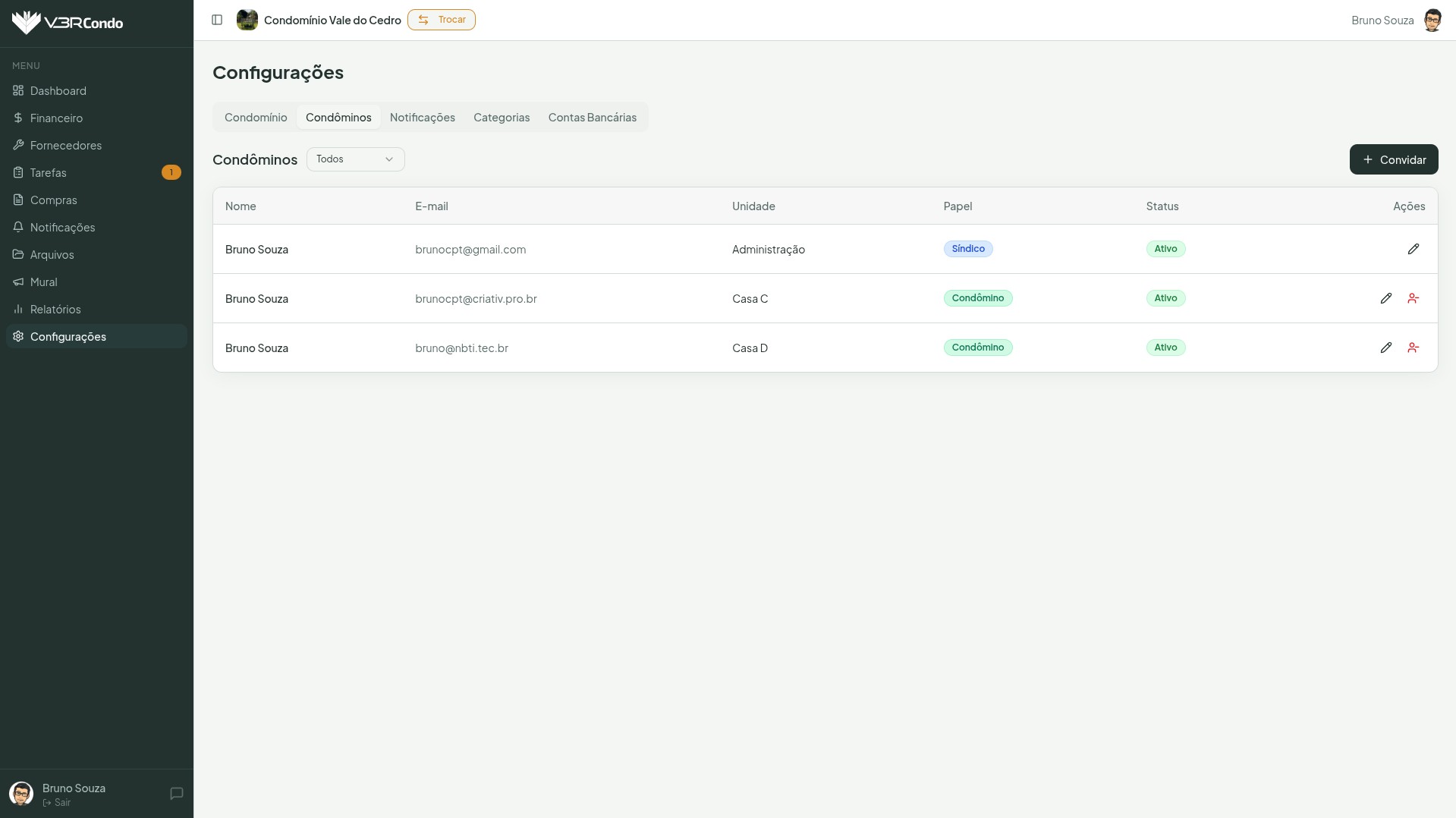The image size is (1456, 818).
Task: Select the Categorias tab
Action: tap(502, 118)
